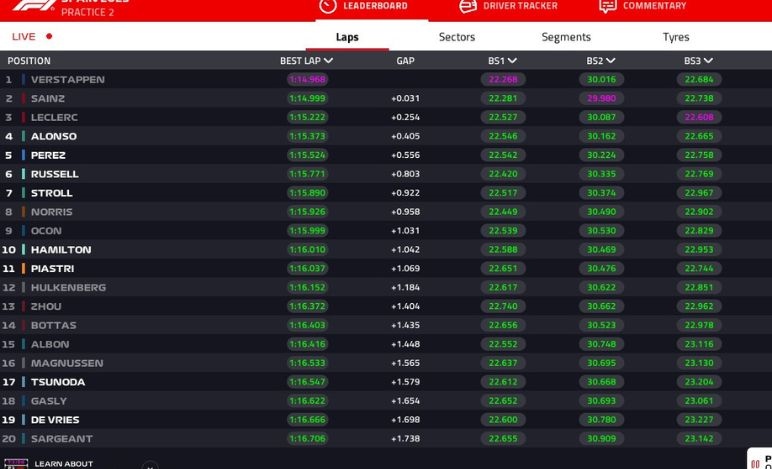This screenshot has height=469, width=772.
Task: Click the PRACTICE 2 session title
Action: 88,12
